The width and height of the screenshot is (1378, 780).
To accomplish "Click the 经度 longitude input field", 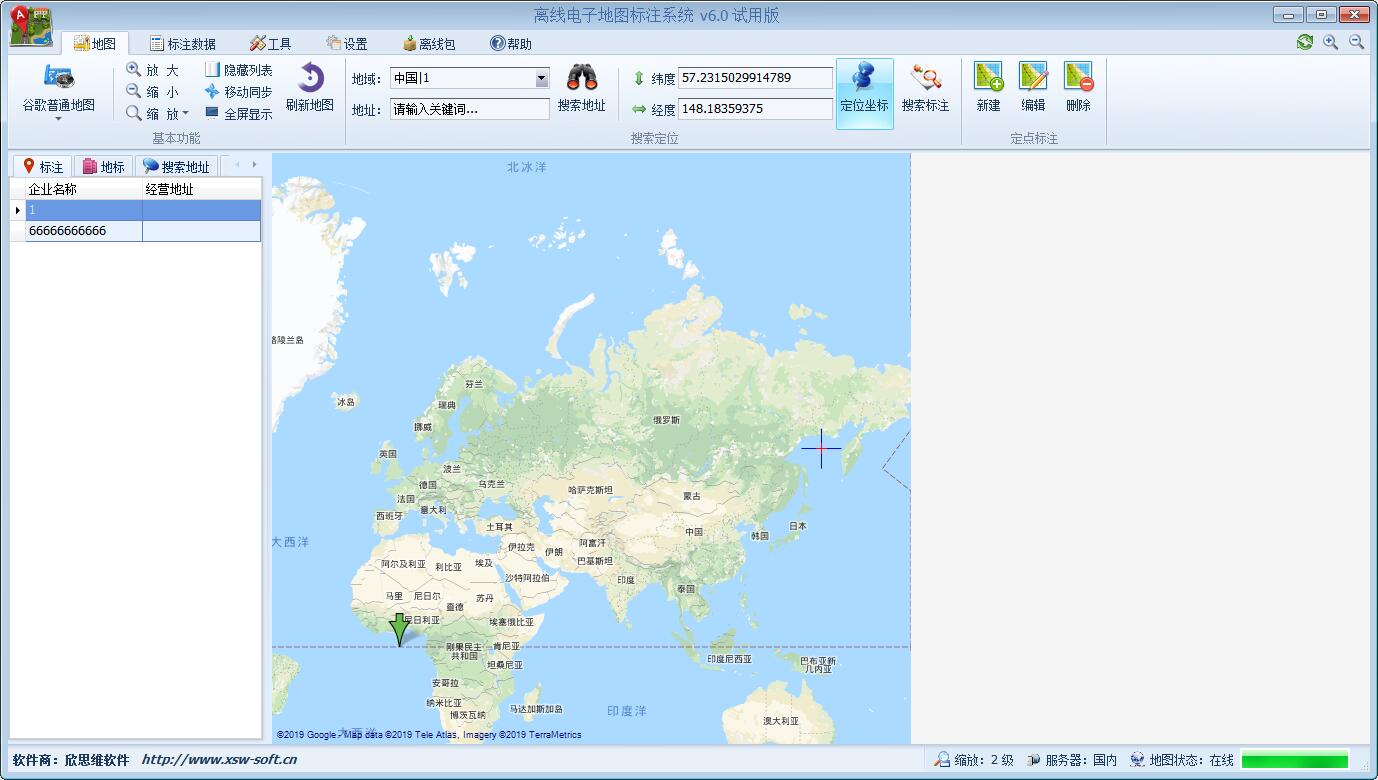I will (755, 109).
